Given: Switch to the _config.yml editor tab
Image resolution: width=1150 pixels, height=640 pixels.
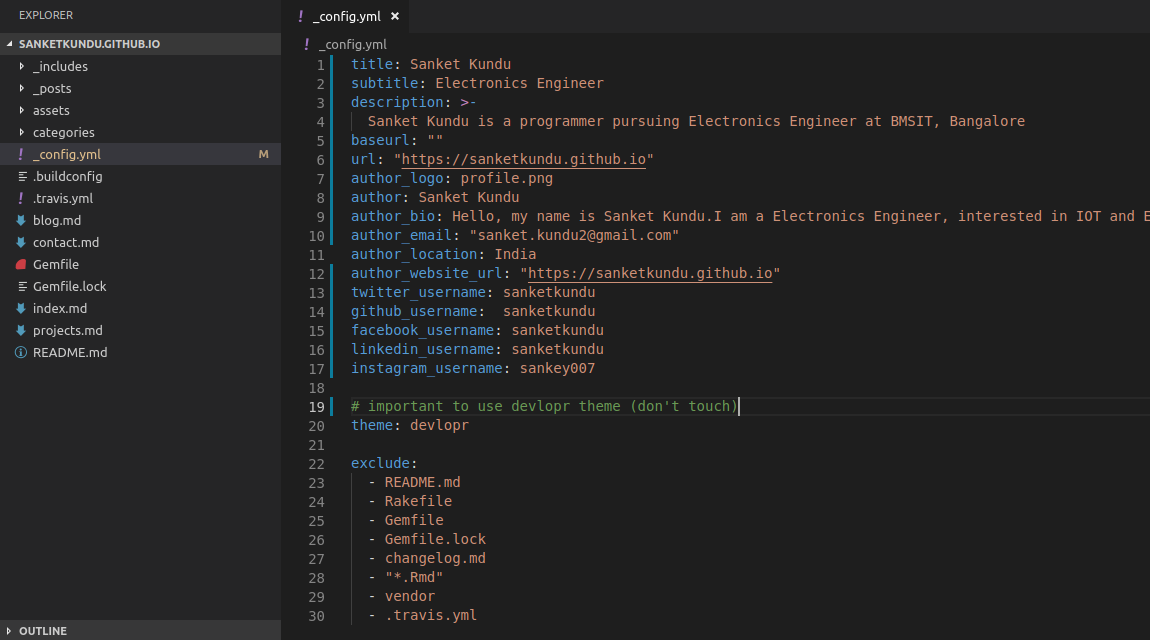Looking at the screenshot, I should 345,16.
